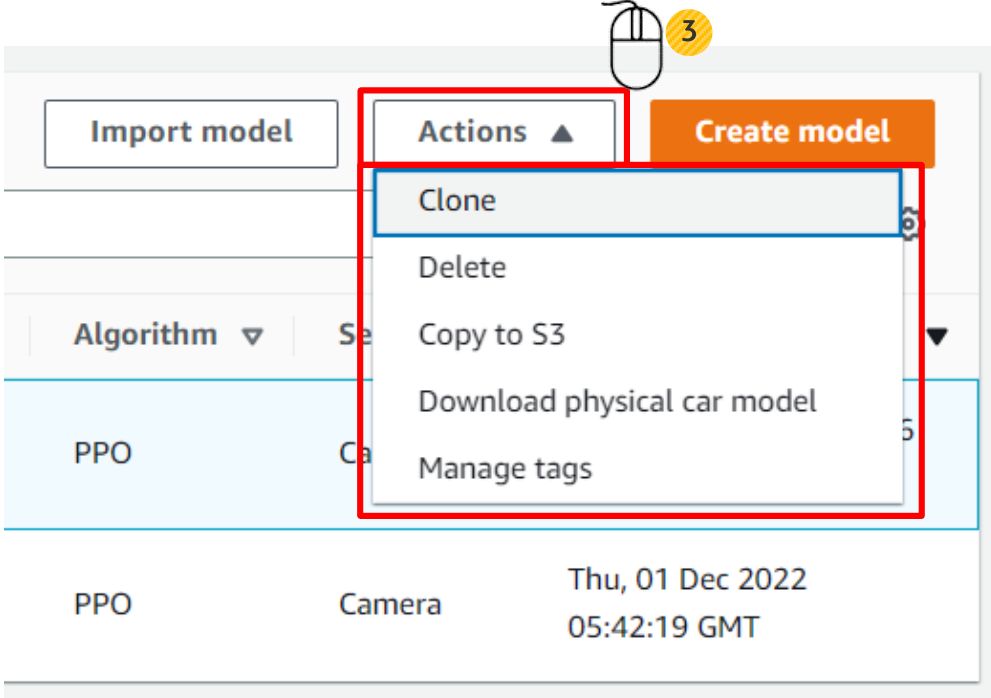Choose Delete in the Actions menu
The height and width of the screenshot is (698, 991).
coord(462,268)
